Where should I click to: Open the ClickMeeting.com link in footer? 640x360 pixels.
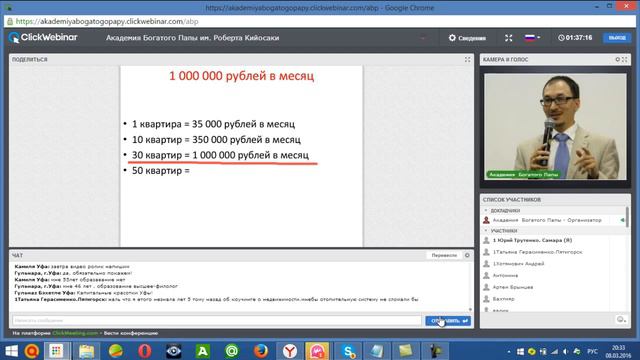coord(75,333)
